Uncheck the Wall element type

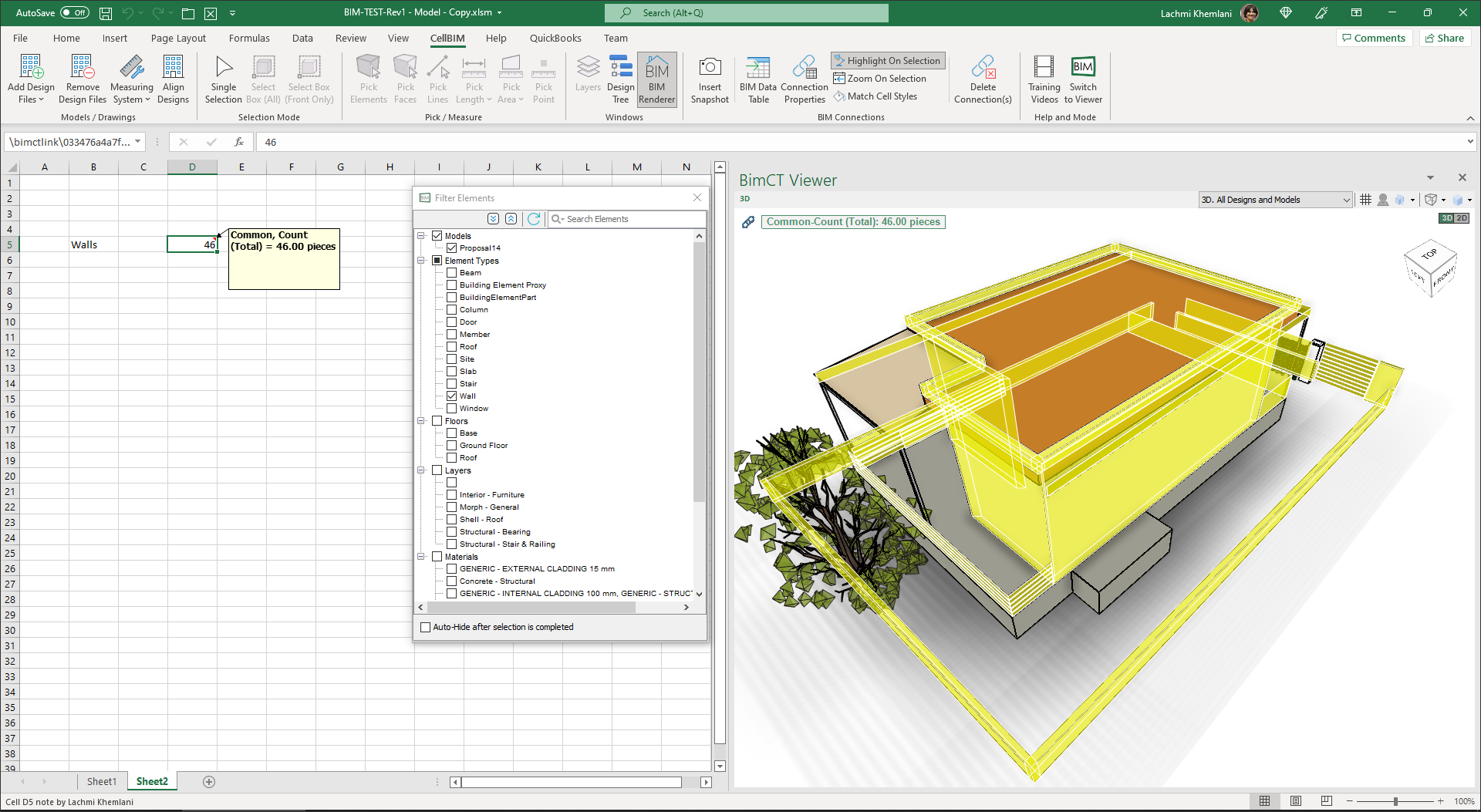coord(452,396)
